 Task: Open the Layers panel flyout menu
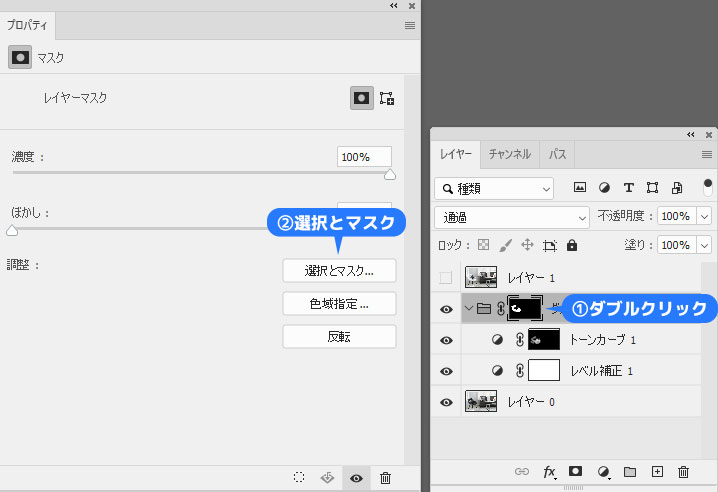(x=707, y=155)
